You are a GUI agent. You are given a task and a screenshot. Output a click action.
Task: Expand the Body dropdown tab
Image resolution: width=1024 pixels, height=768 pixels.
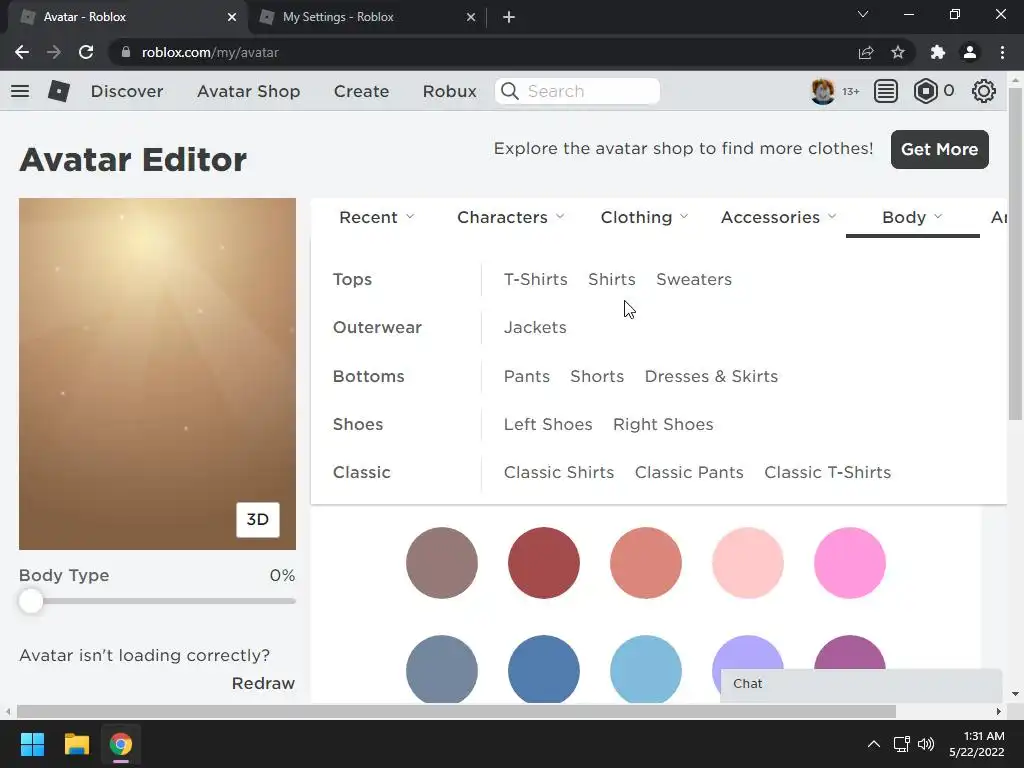pos(912,217)
